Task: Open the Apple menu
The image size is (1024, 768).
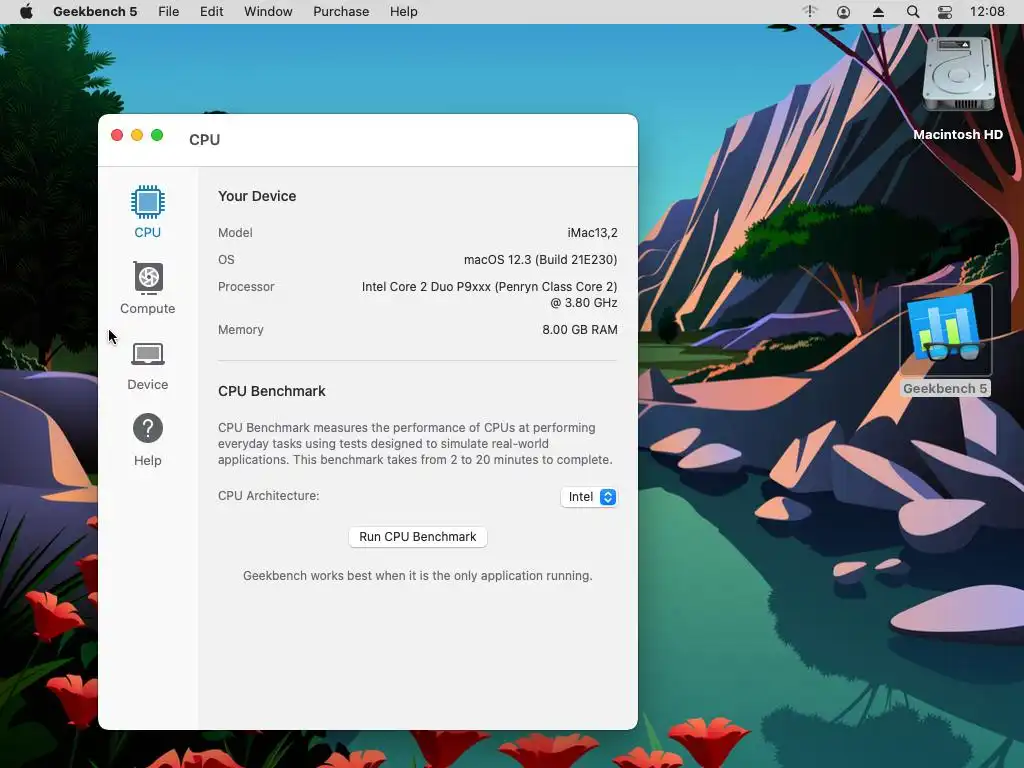Action: tap(26, 12)
